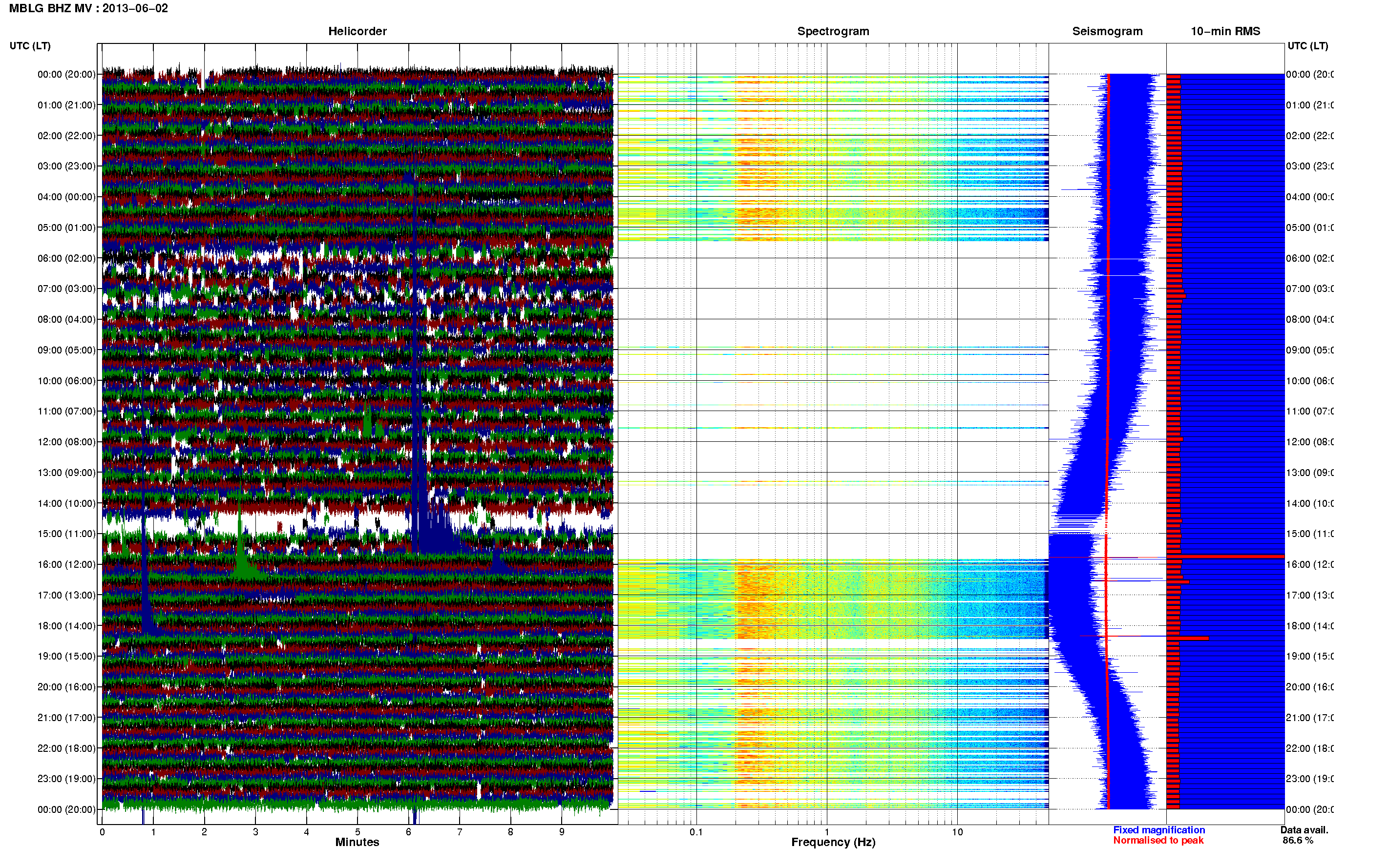Click the title 'MBLG BHZ MV : 2013-06-02'
1389x868 pixels.
[88, 9]
